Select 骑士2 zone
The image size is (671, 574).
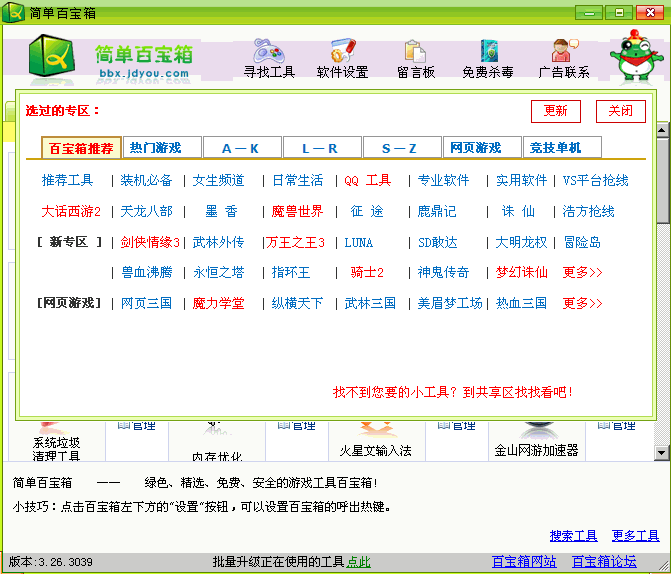click(x=367, y=272)
